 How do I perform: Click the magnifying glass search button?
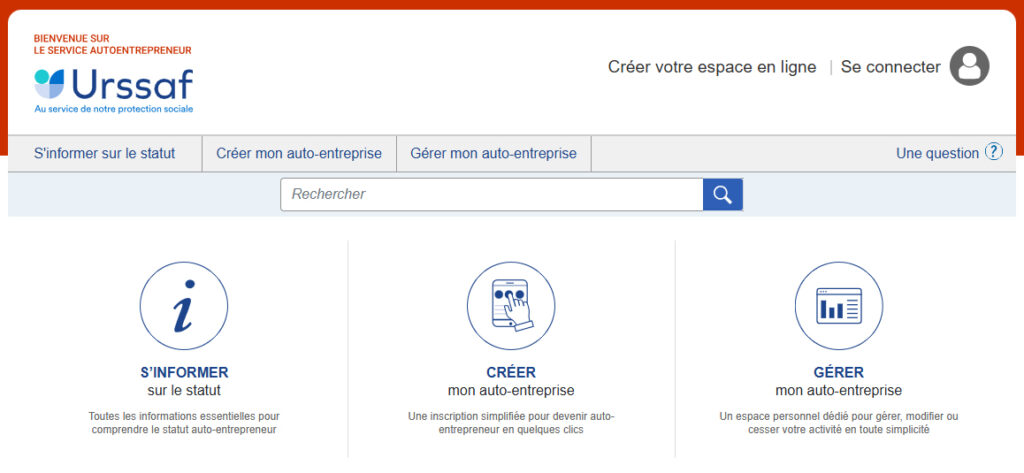(722, 194)
